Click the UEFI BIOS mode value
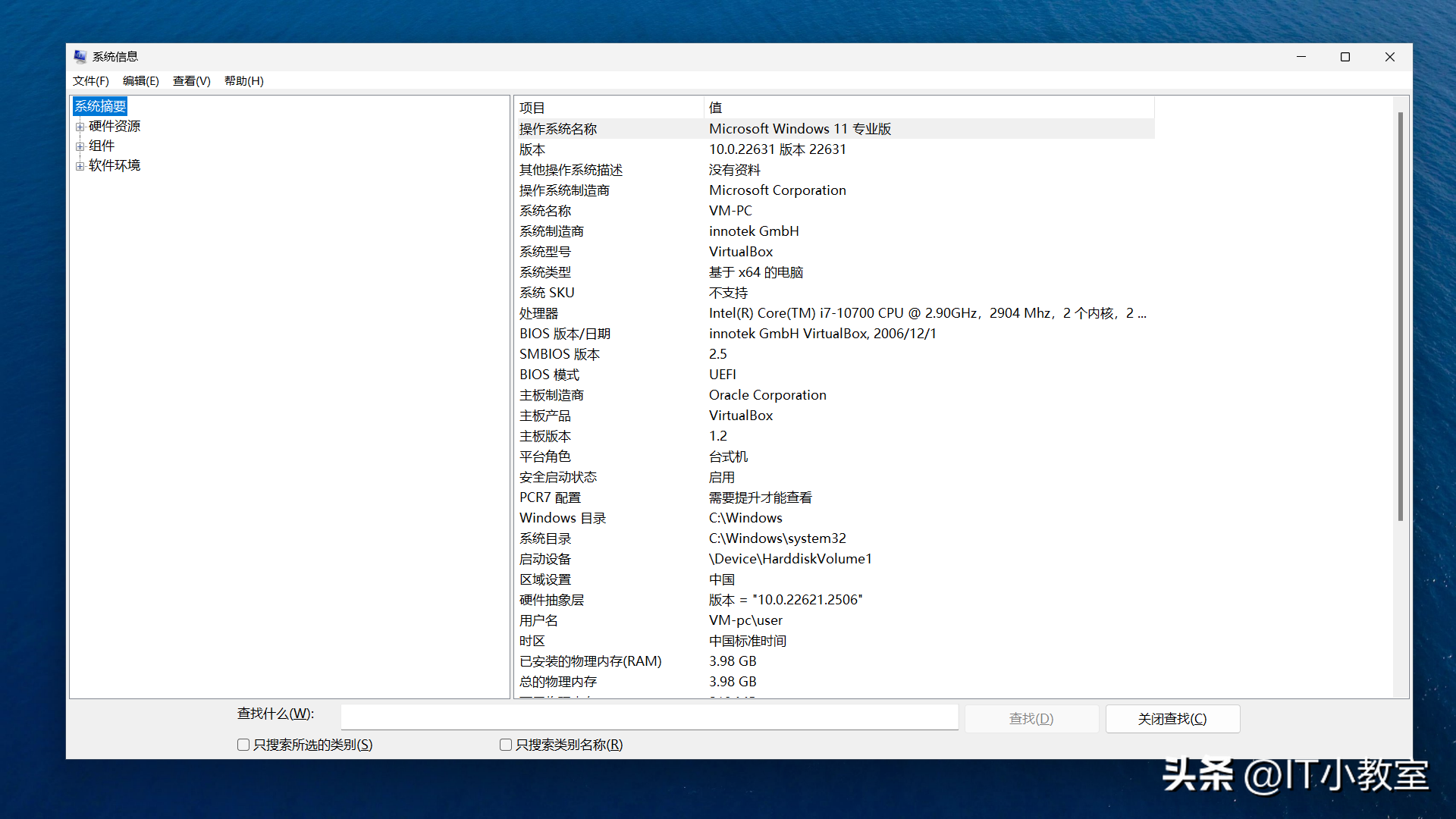Viewport: 1456px width, 819px height. point(723,375)
